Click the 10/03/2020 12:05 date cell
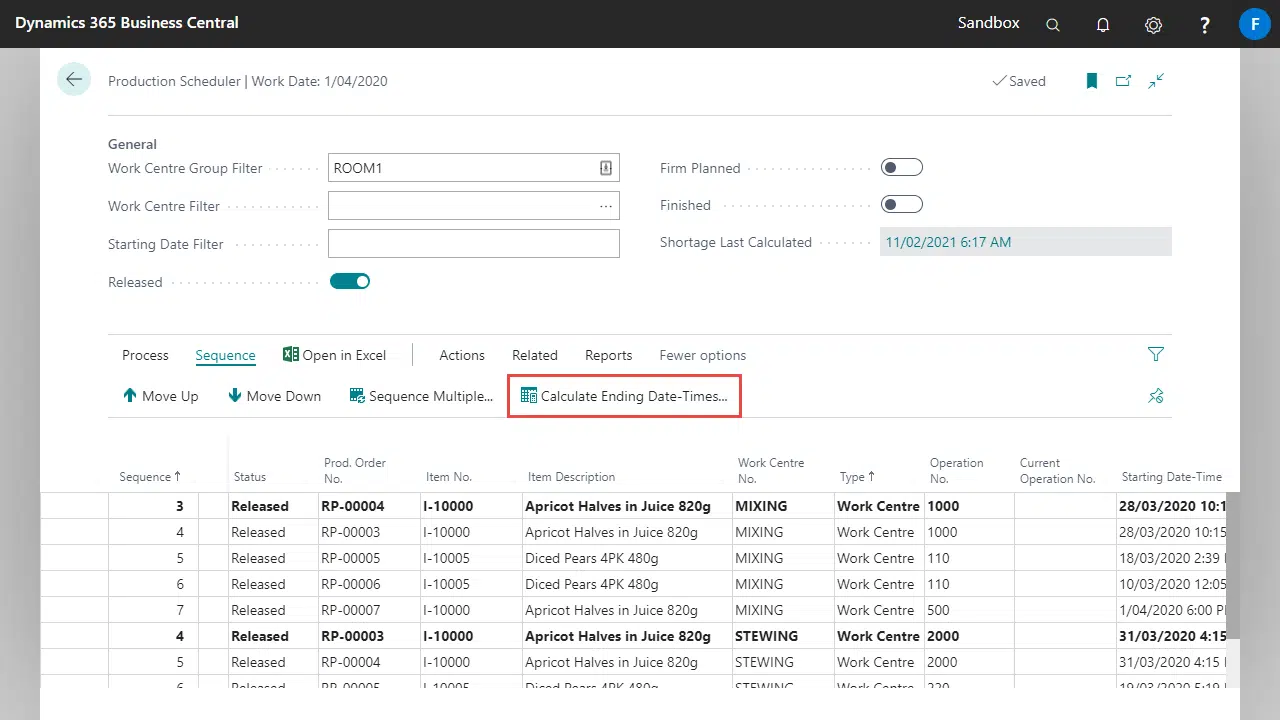This screenshot has height=720, width=1280. (x=1172, y=584)
